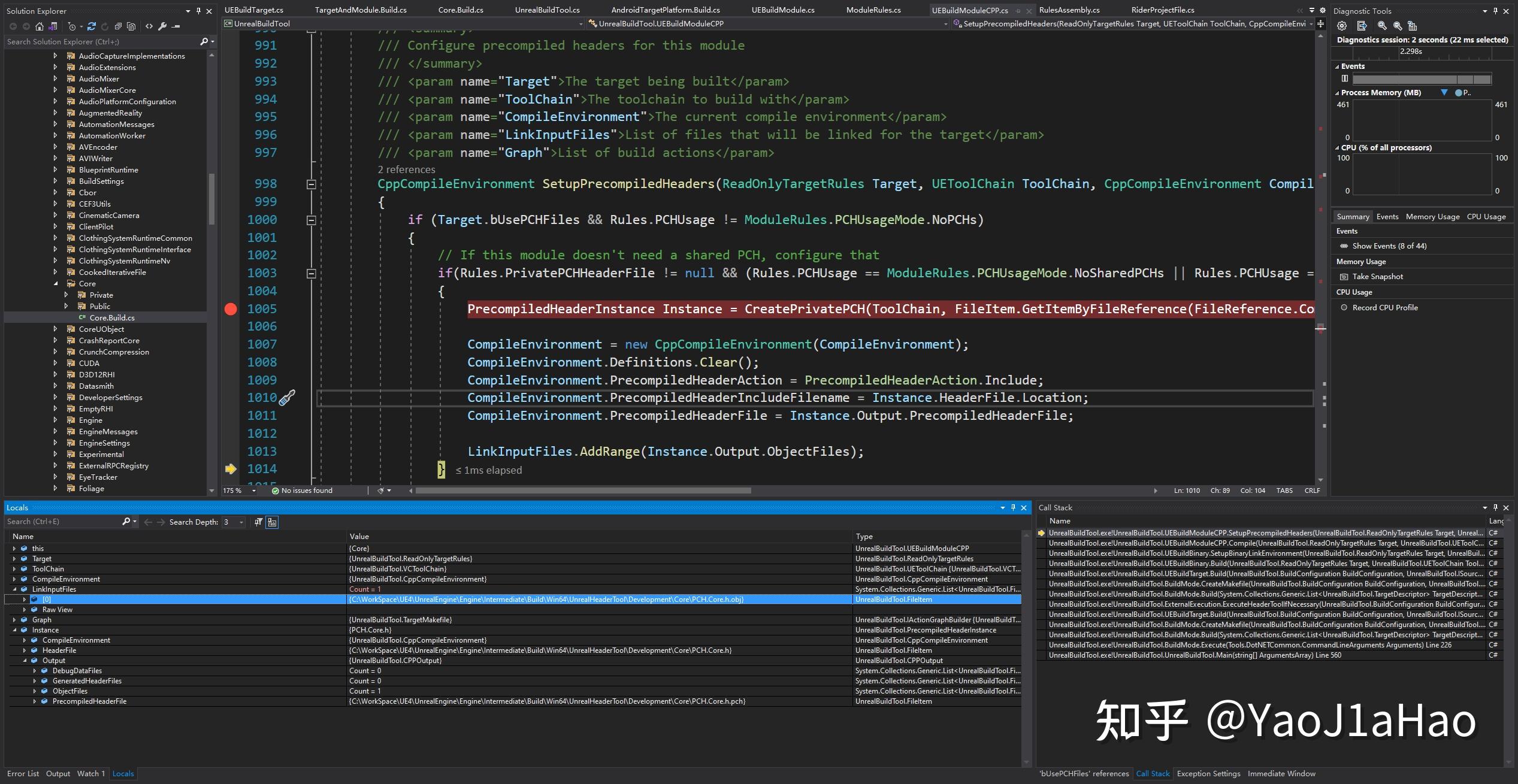Switch to the Memory Usage tab
This screenshot has width=1518, height=784.
click(x=1432, y=216)
